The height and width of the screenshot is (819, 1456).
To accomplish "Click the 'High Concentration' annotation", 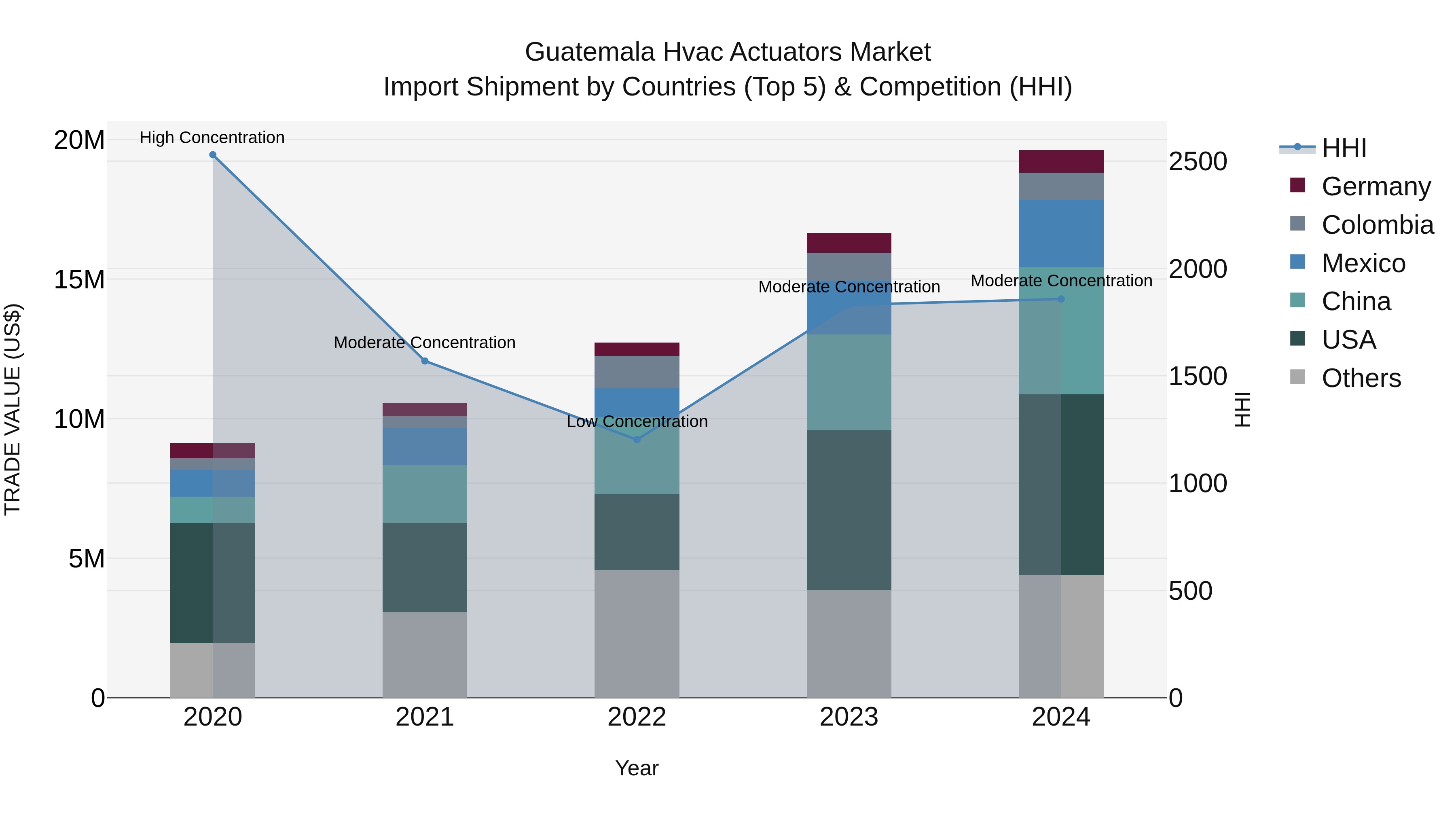I will [x=212, y=138].
